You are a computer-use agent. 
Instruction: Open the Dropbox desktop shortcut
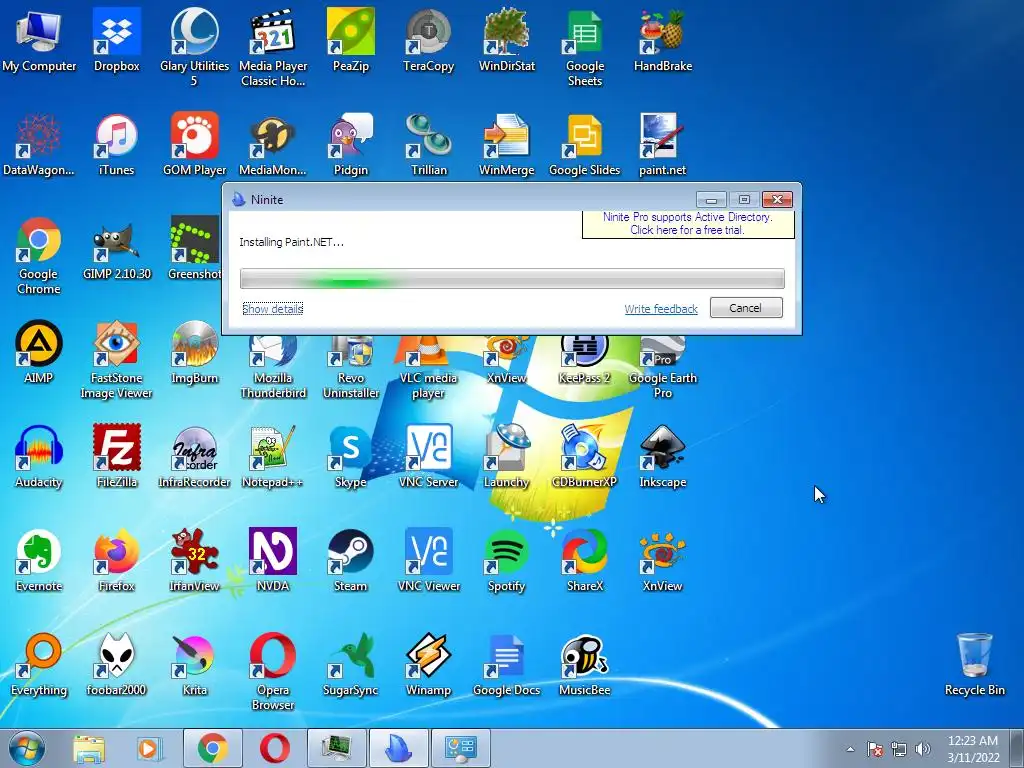coord(116,40)
